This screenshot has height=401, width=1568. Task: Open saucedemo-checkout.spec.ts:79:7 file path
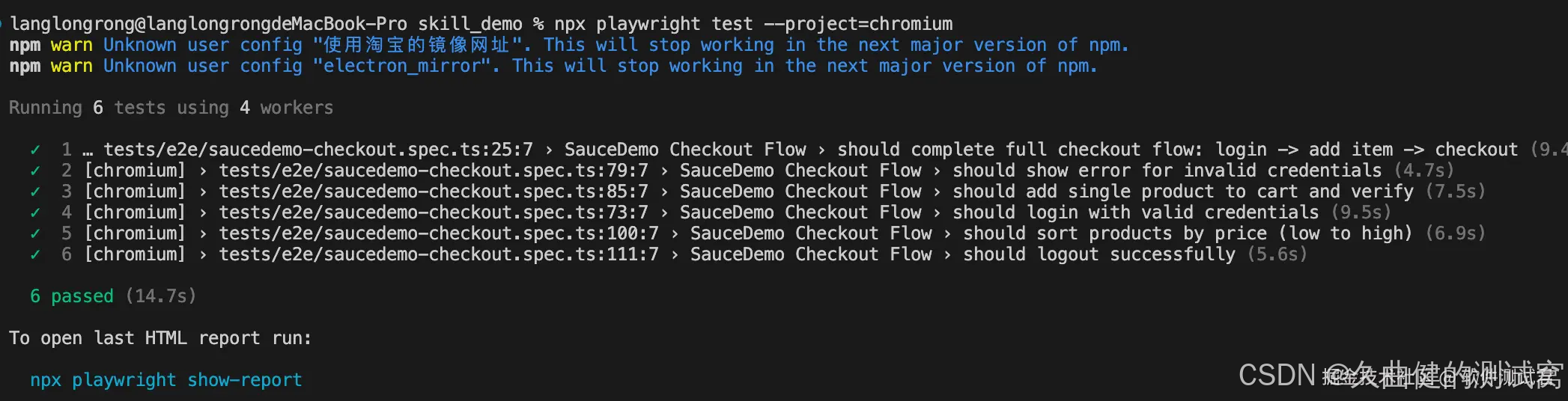tap(434, 171)
